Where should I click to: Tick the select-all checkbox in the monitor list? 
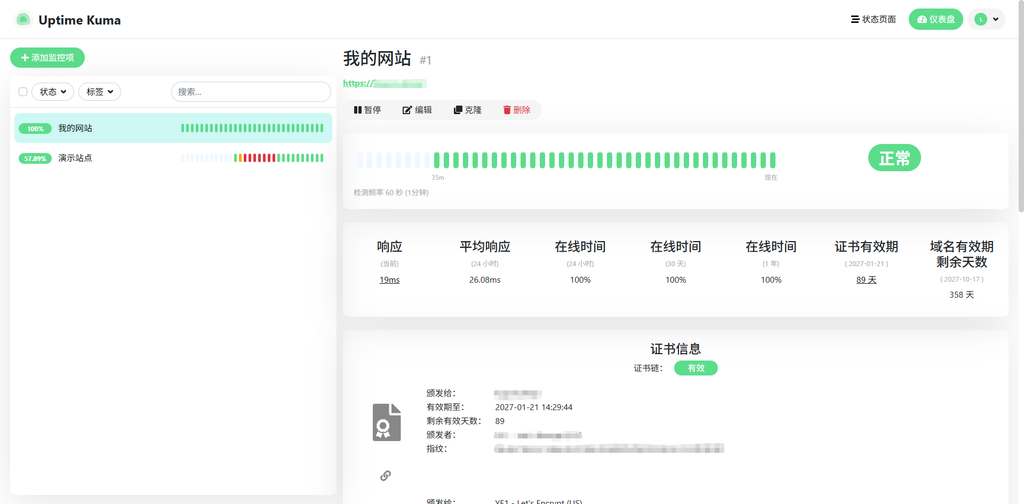pyautogui.click(x=23, y=92)
